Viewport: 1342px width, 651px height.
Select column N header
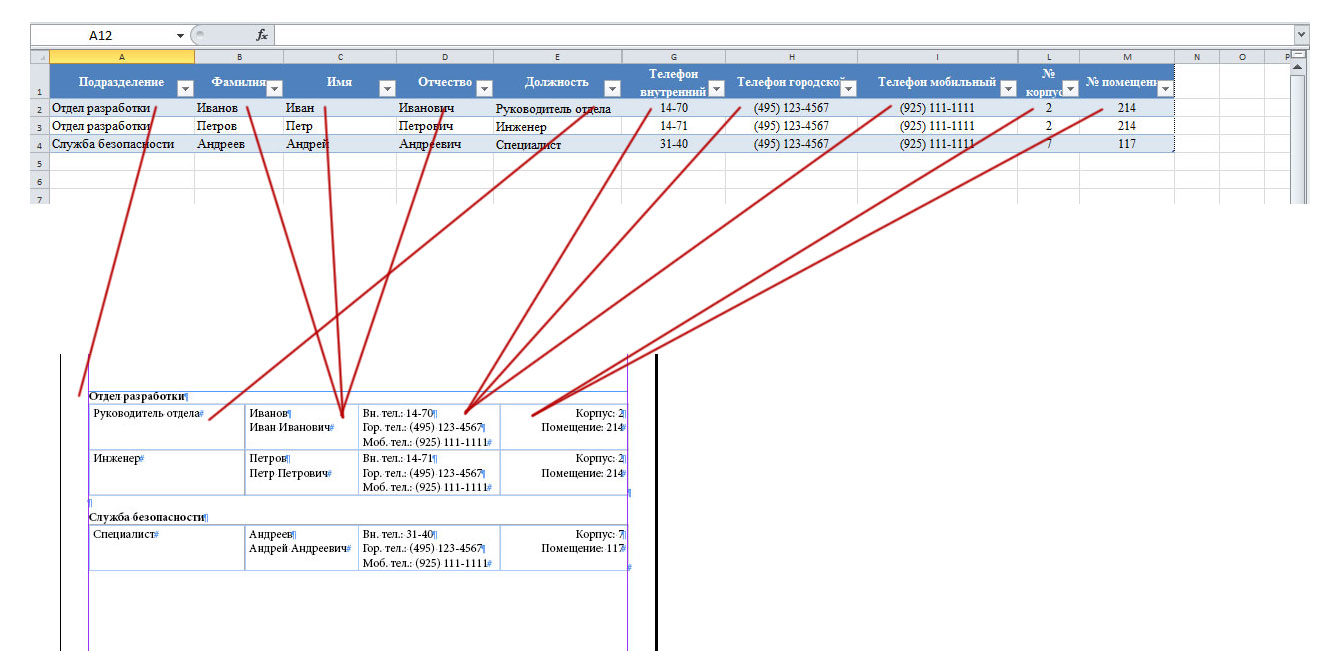pos(1196,57)
